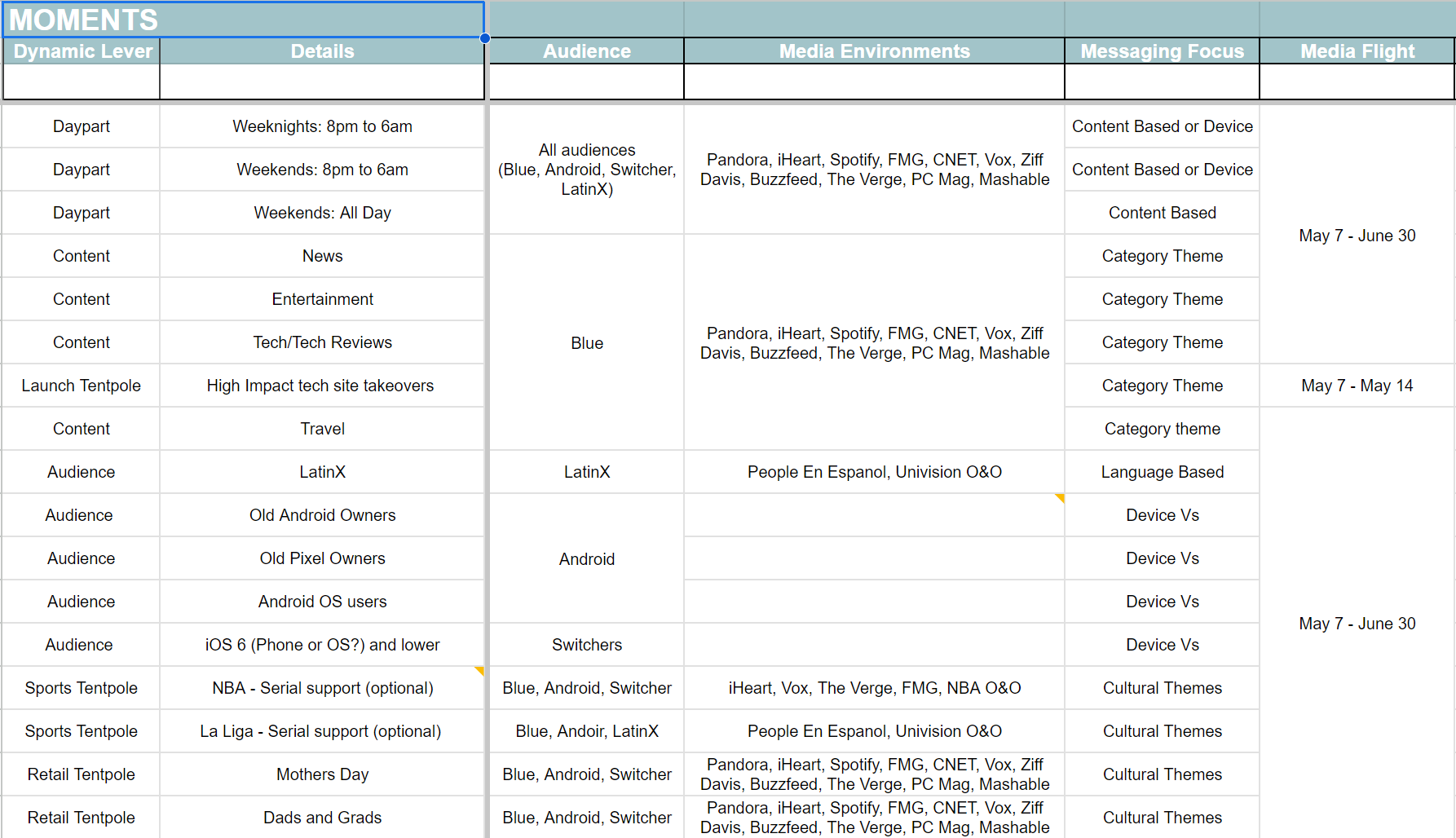This screenshot has height=838, width=1456.
Task: Click the Media Environments column header
Action: 874,51
